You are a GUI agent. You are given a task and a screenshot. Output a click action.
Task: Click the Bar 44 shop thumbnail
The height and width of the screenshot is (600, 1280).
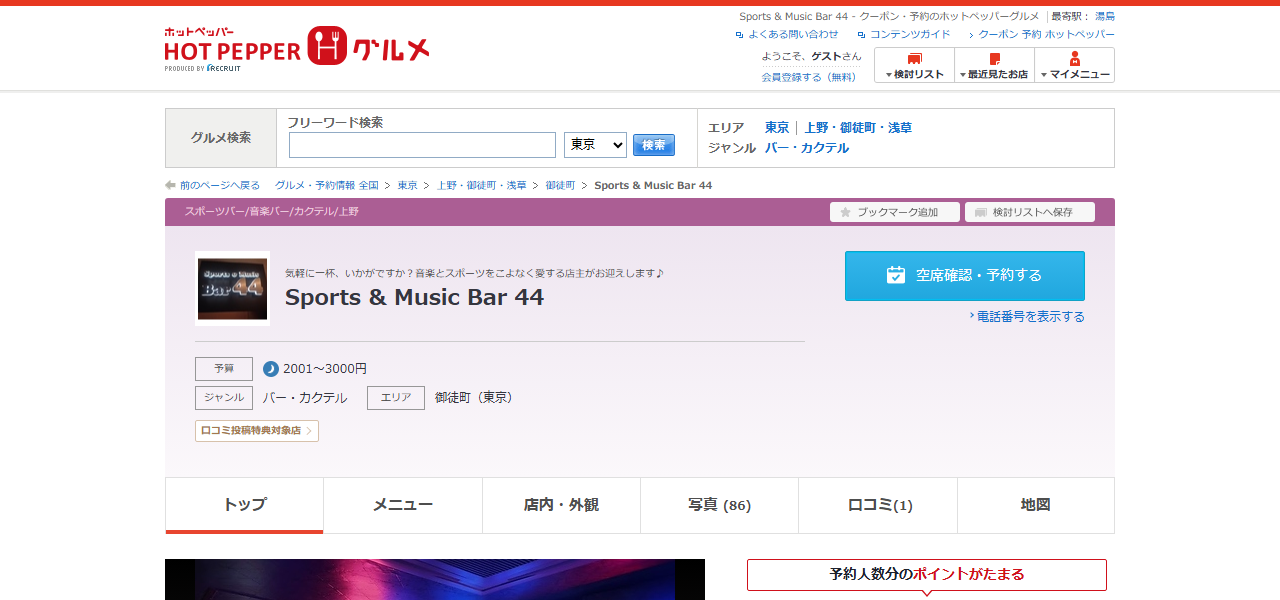click(x=232, y=288)
